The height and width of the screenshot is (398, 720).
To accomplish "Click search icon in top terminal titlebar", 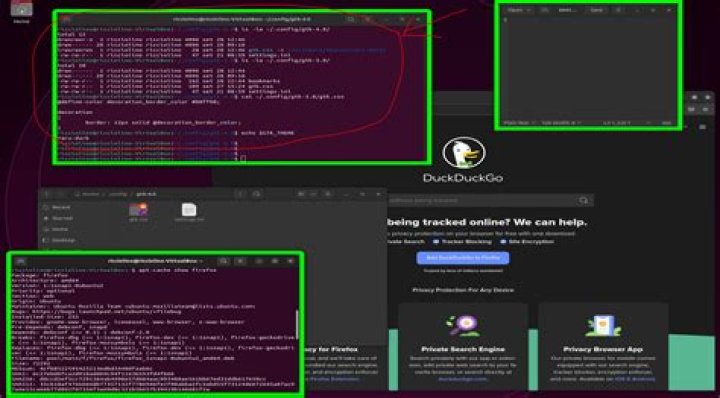I will tap(351, 19).
